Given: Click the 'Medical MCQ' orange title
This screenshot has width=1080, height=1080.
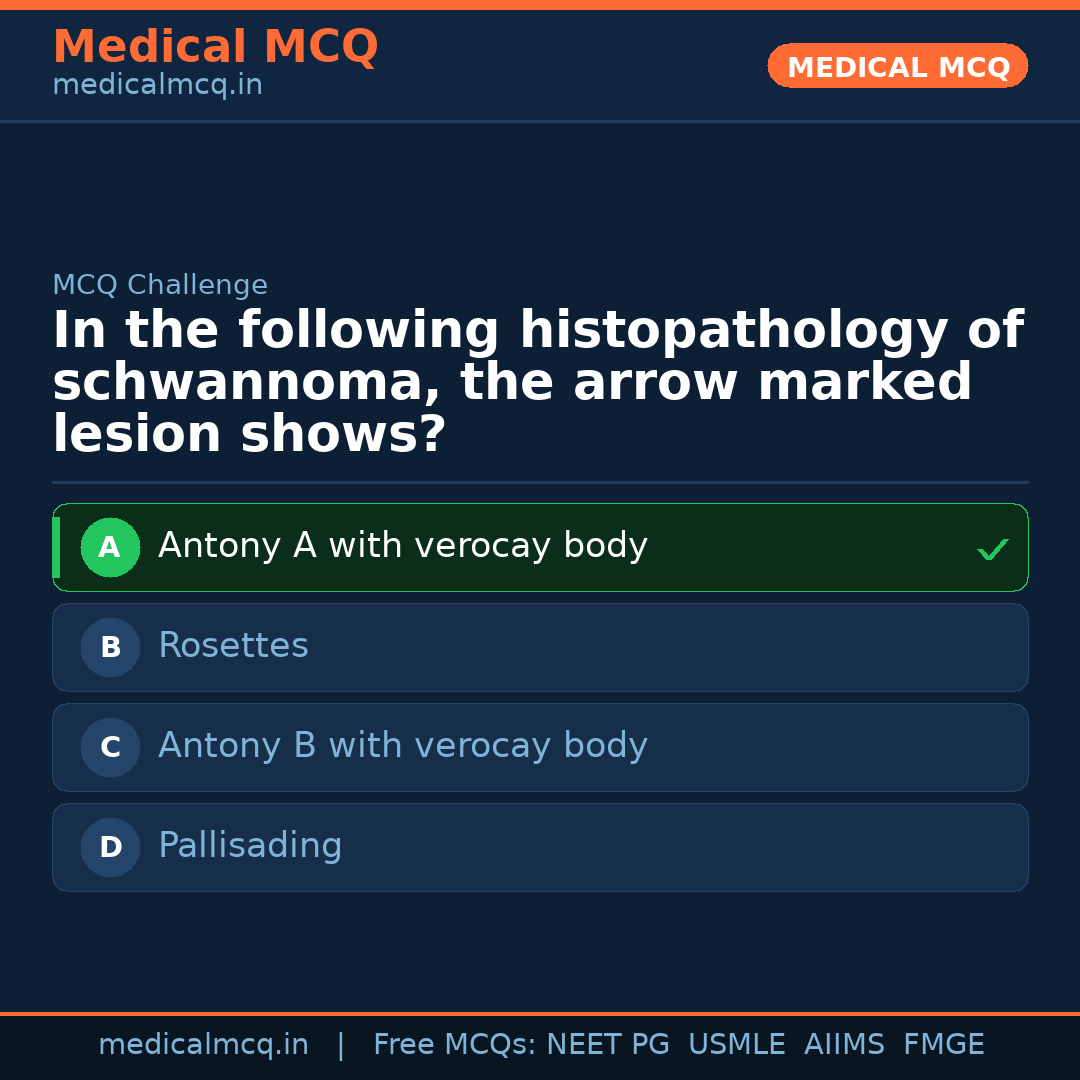Looking at the screenshot, I should pos(215,47).
